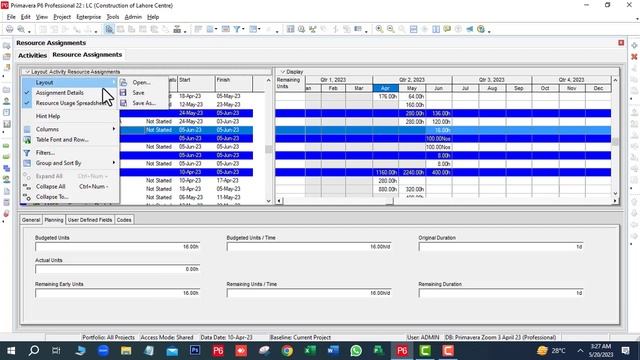Select the General details tab
Screen dimensions: 640x360
pyautogui.click(x=31, y=220)
